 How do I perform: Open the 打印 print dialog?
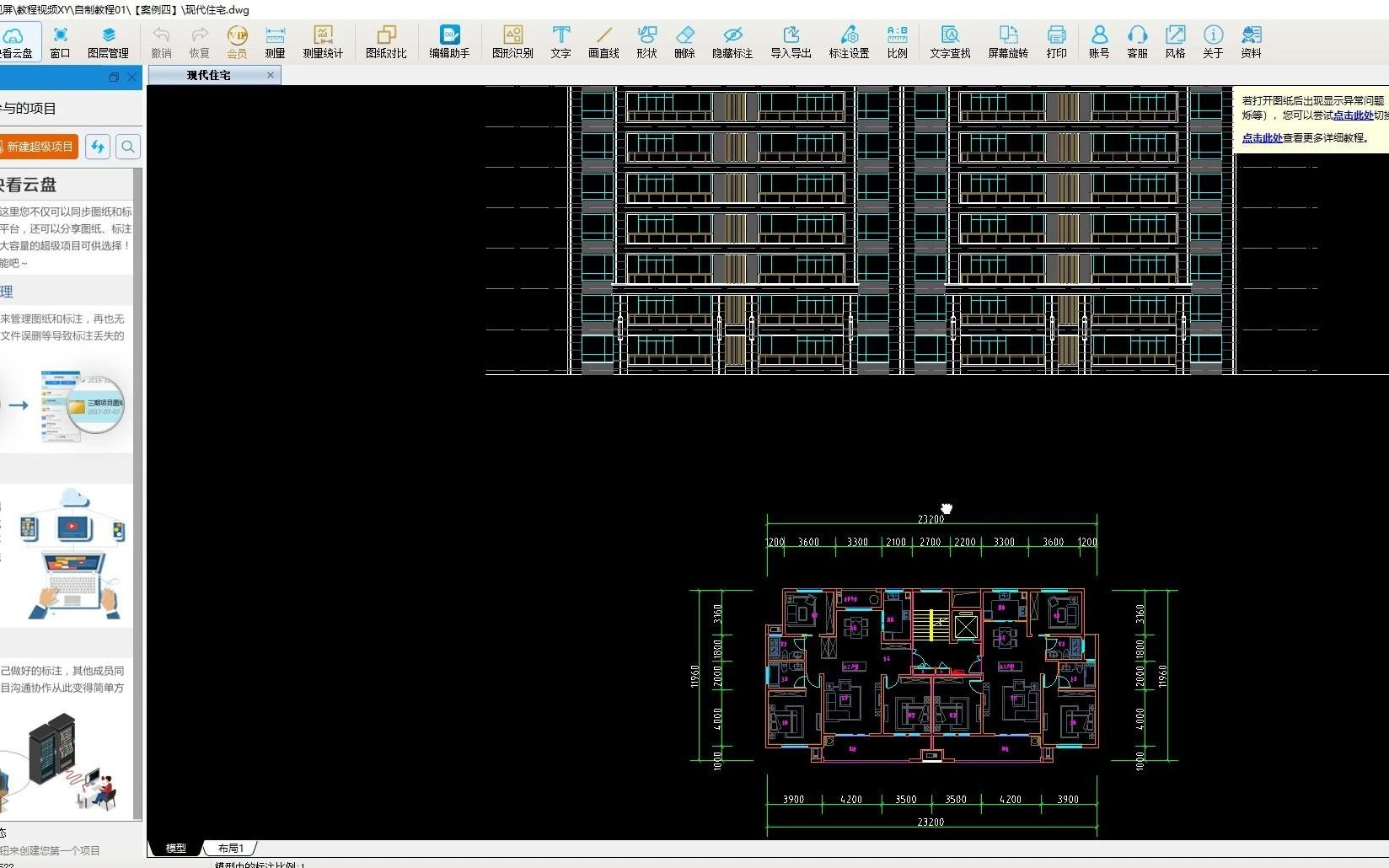tap(1057, 41)
